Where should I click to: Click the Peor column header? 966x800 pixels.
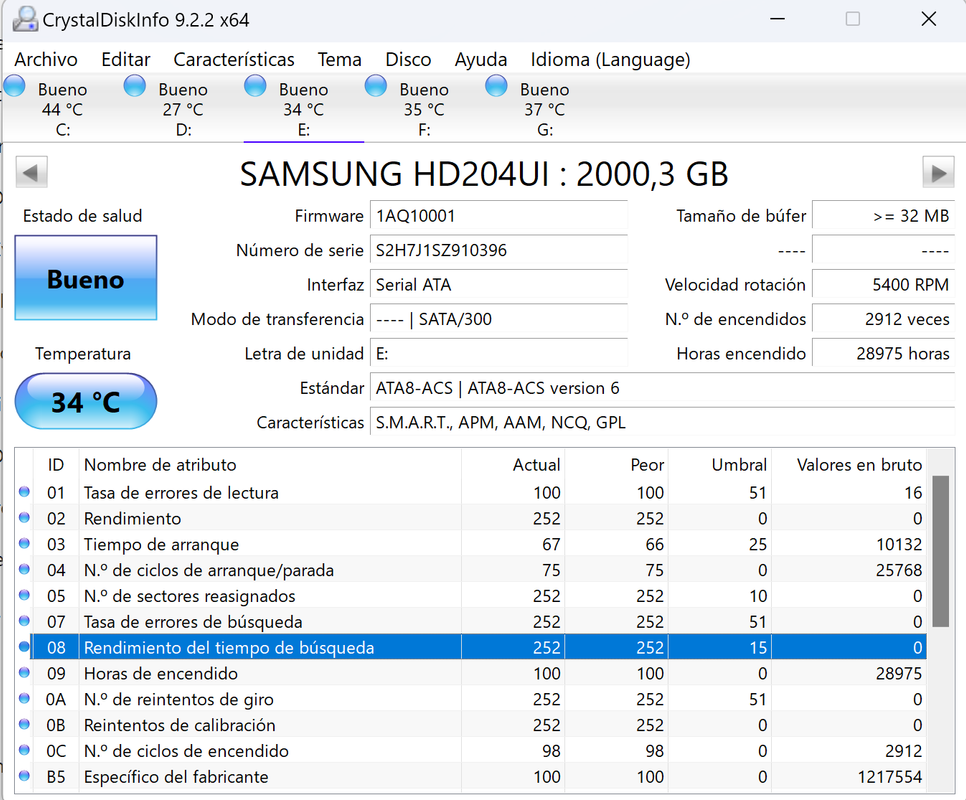pyautogui.click(x=616, y=465)
